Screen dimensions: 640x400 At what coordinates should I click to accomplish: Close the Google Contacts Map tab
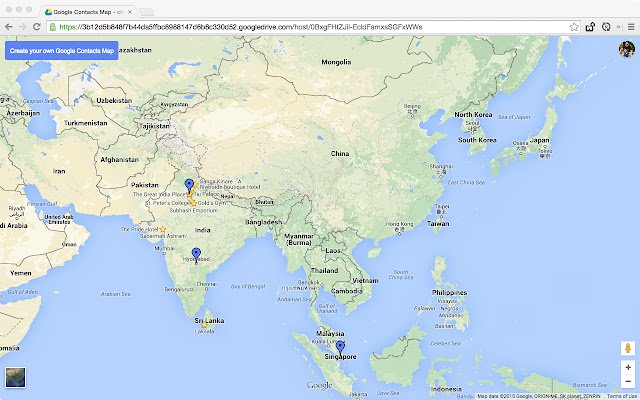(x=130, y=12)
